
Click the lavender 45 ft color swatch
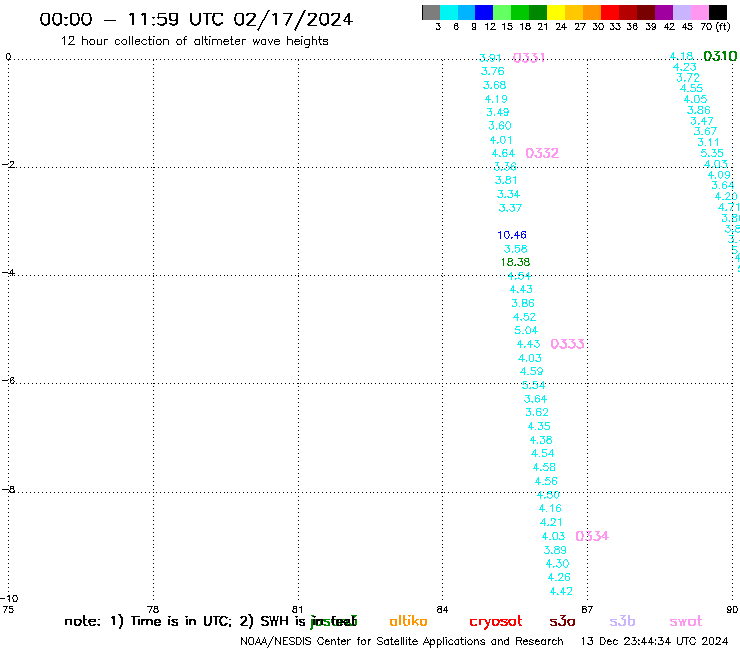point(681,12)
